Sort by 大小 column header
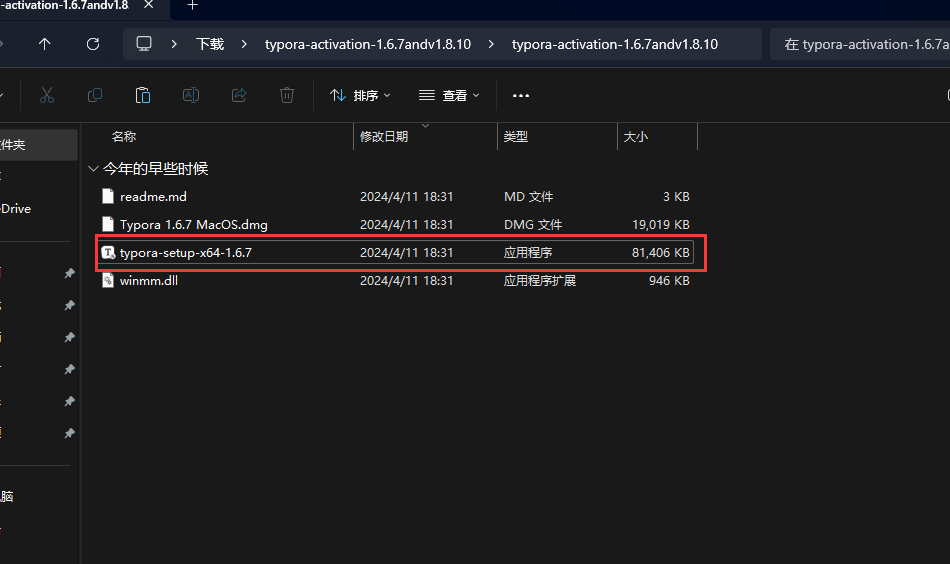Image resolution: width=950 pixels, height=564 pixels. coord(636,137)
